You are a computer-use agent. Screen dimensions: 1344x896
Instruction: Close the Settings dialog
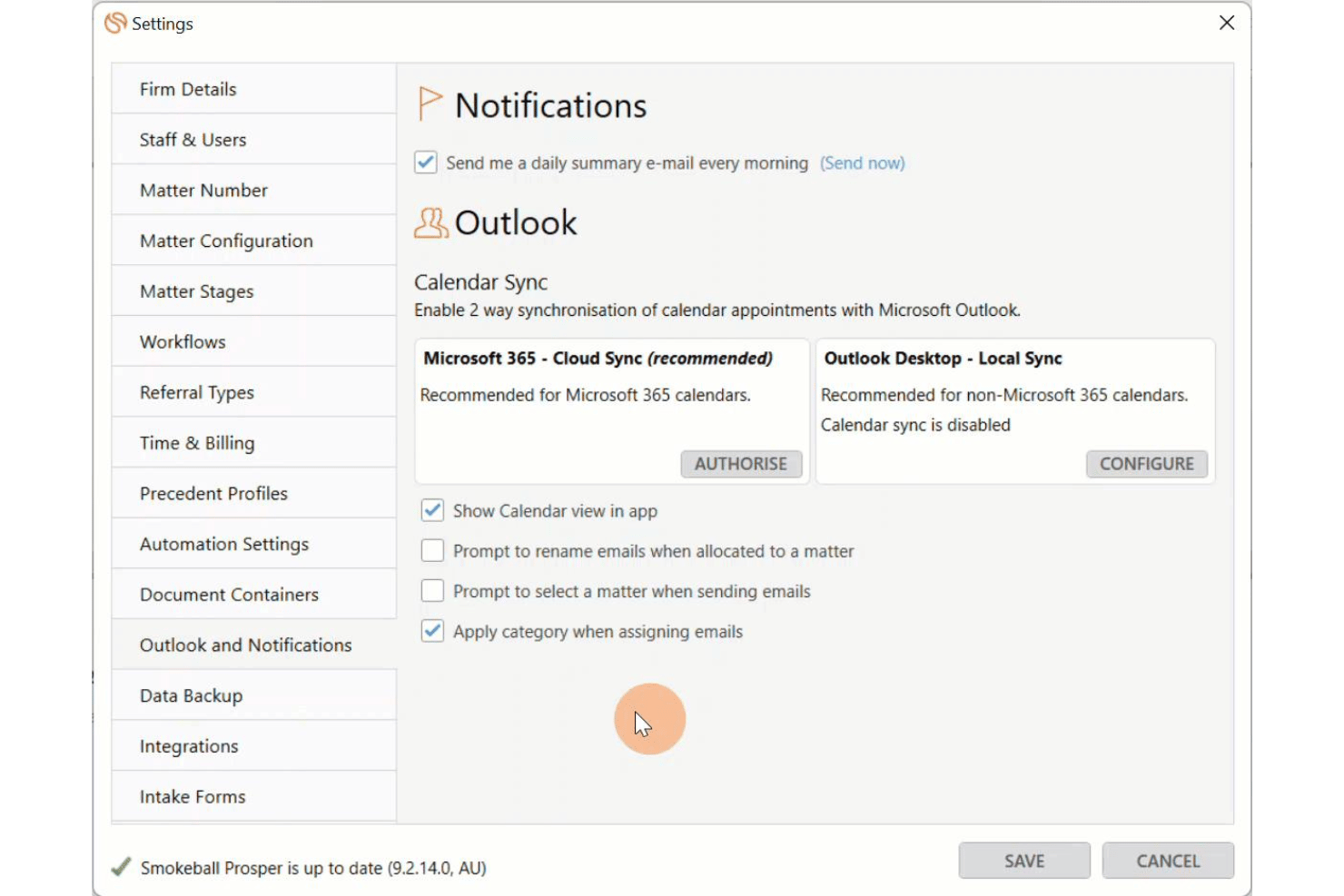click(x=1227, y=23)
